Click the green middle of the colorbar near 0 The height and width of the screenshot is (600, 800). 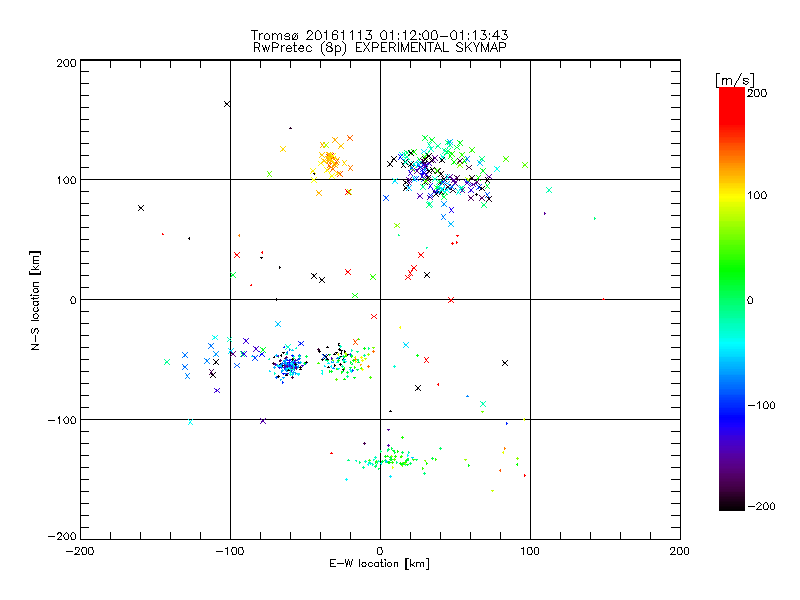tap(732, 299)
